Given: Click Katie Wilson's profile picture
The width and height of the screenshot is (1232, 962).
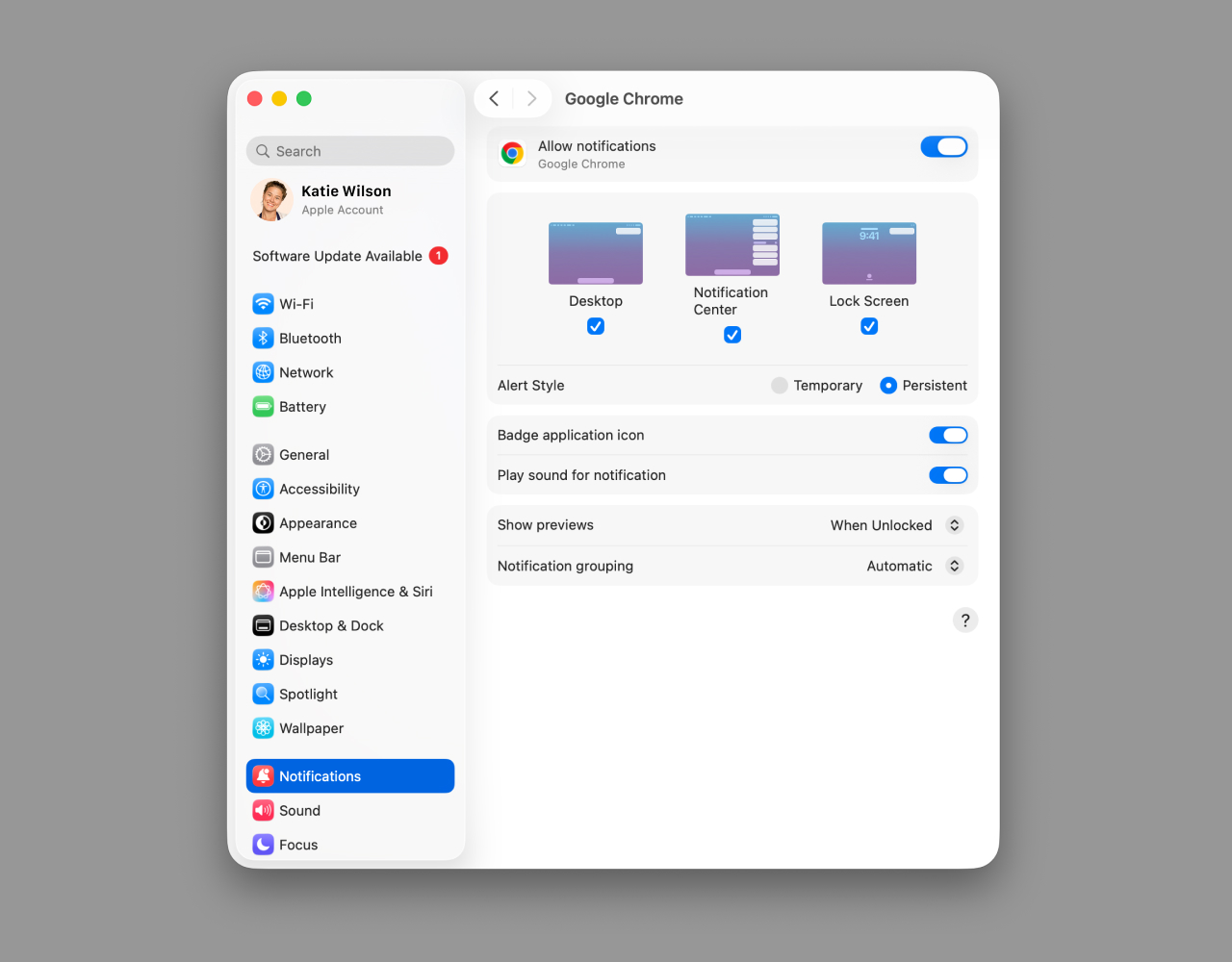Looking at the screenshot, I should (x=272, y=199).
